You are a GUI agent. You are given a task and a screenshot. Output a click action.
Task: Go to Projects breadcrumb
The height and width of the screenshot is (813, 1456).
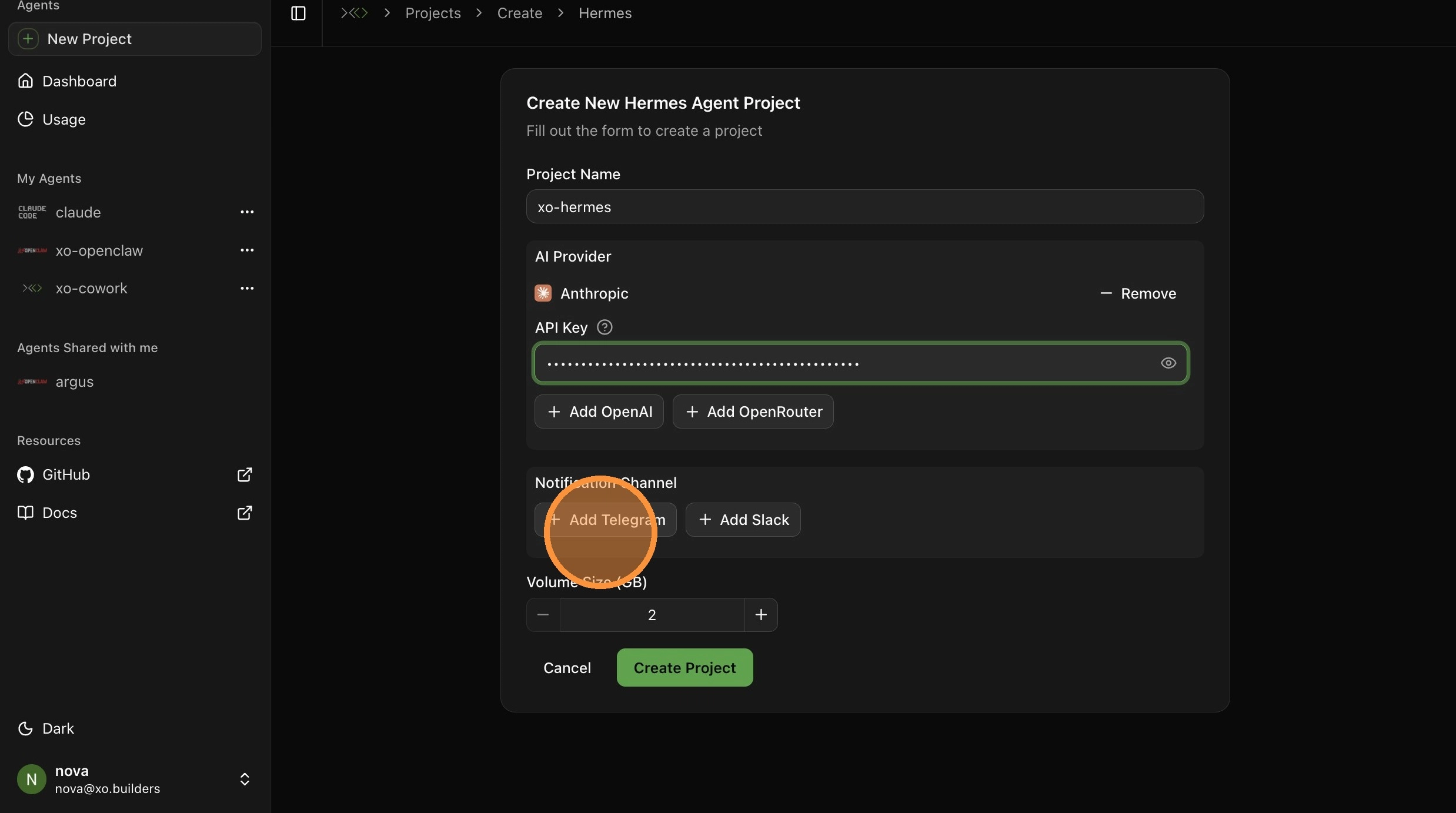pos(433,13)
